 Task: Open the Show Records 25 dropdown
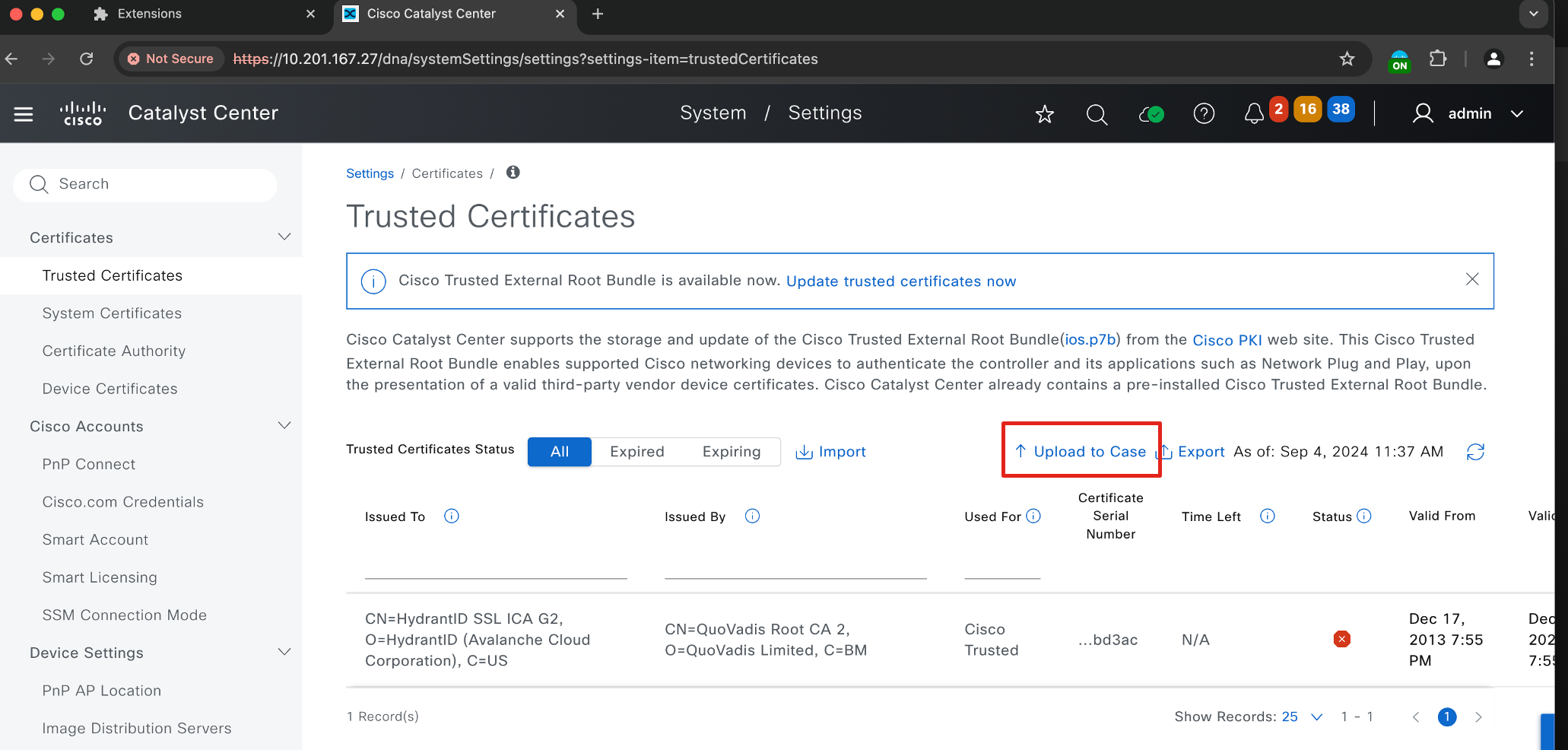tap(1303, 717)
